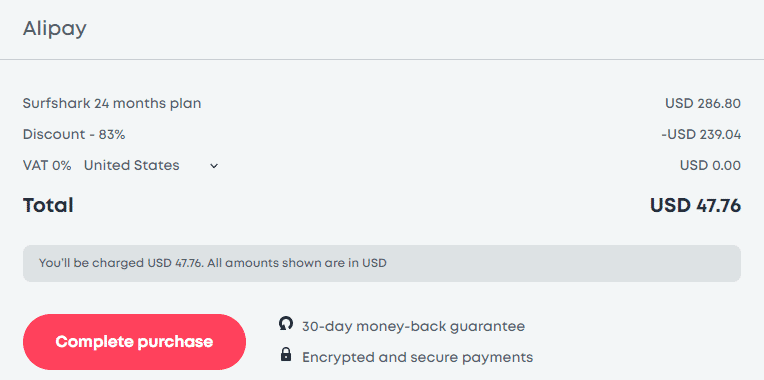Expand the country chevron arrow
Screen dimensions: 764x380
pyautogui.click(x=214, y=166)
